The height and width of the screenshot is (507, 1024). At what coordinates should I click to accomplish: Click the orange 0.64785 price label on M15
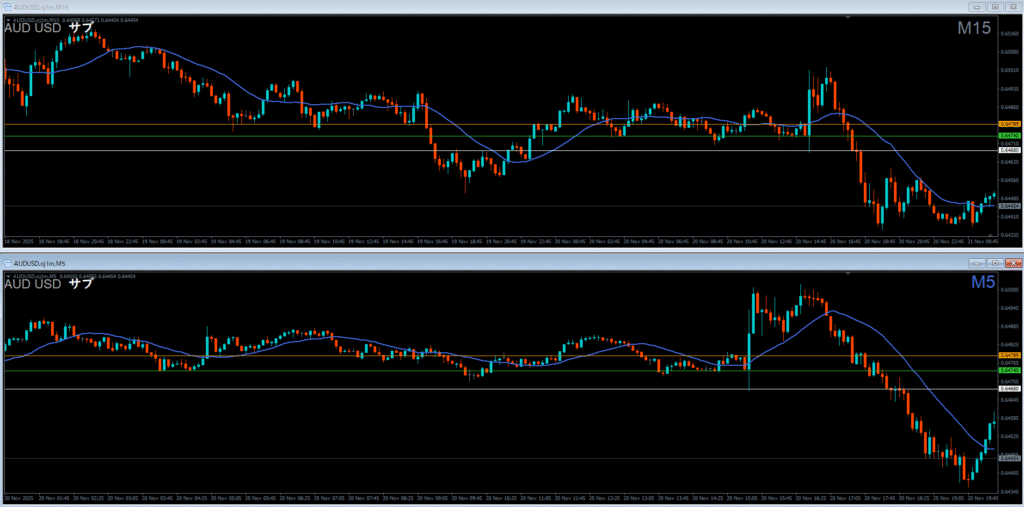pyautogui.click(x=1009, y=125)
